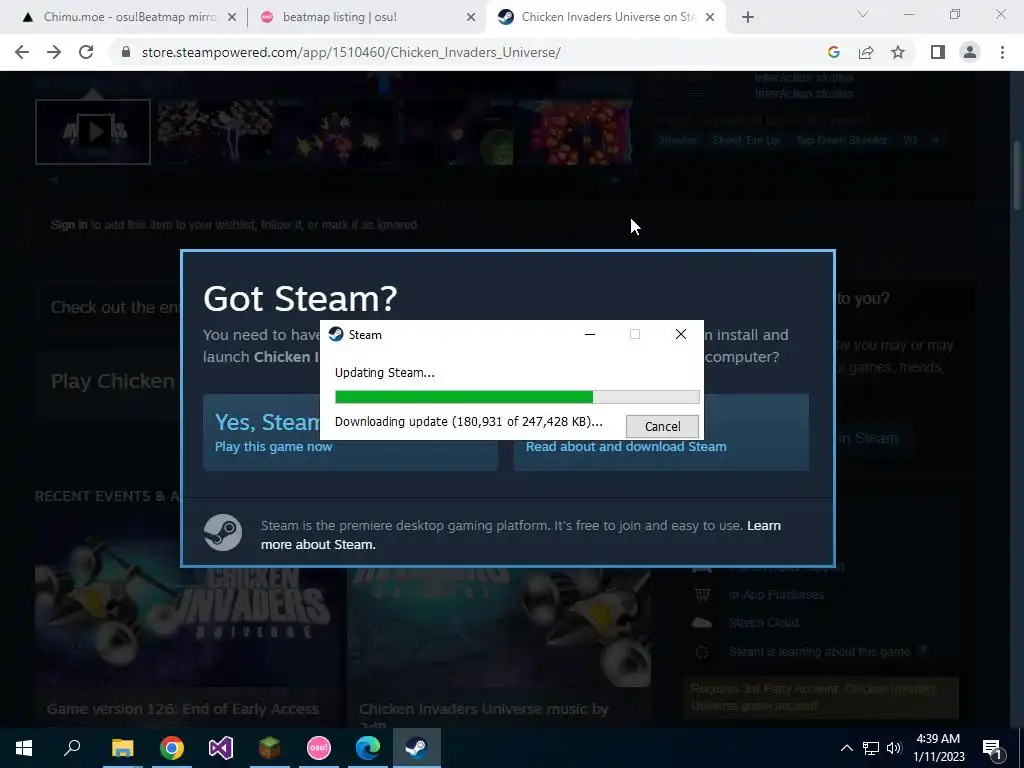Image resolution: width=1024 pixels, height=768 pixels.
Task: Open File Explorer from taskbar
Action: pyautogui.click(x=122, y=748)
